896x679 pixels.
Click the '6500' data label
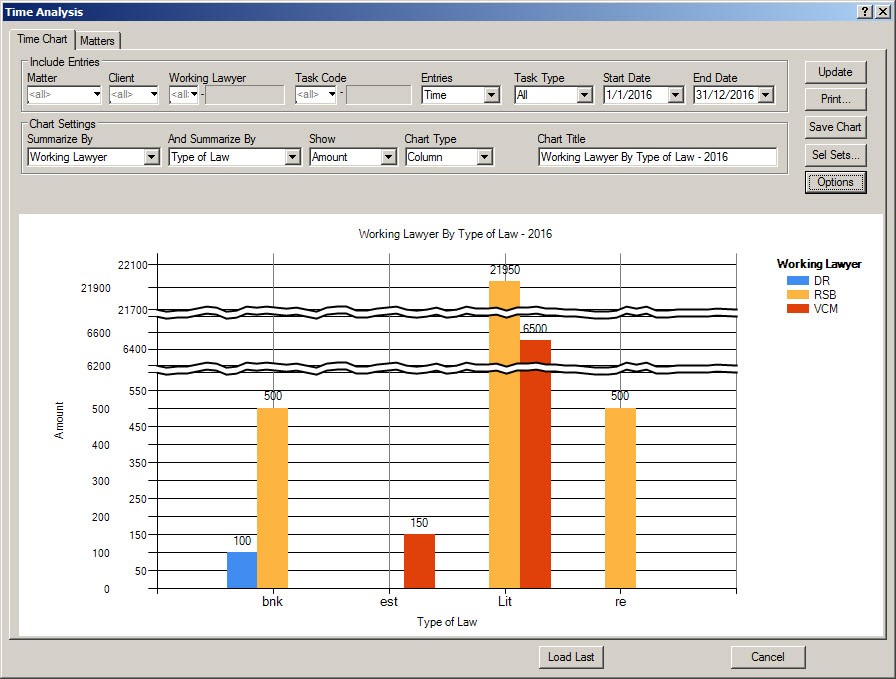click(x=535, y=329)
